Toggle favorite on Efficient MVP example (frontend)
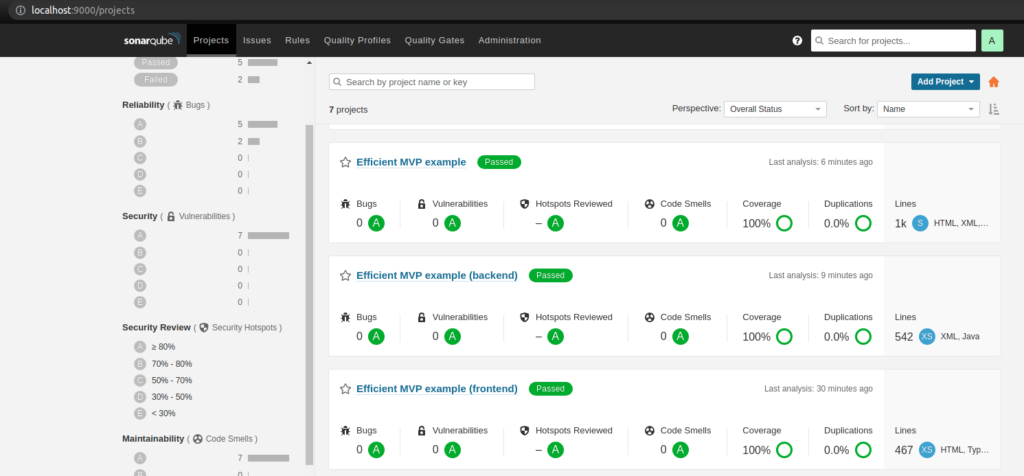The image size is (1024, 476). point(345,388)
